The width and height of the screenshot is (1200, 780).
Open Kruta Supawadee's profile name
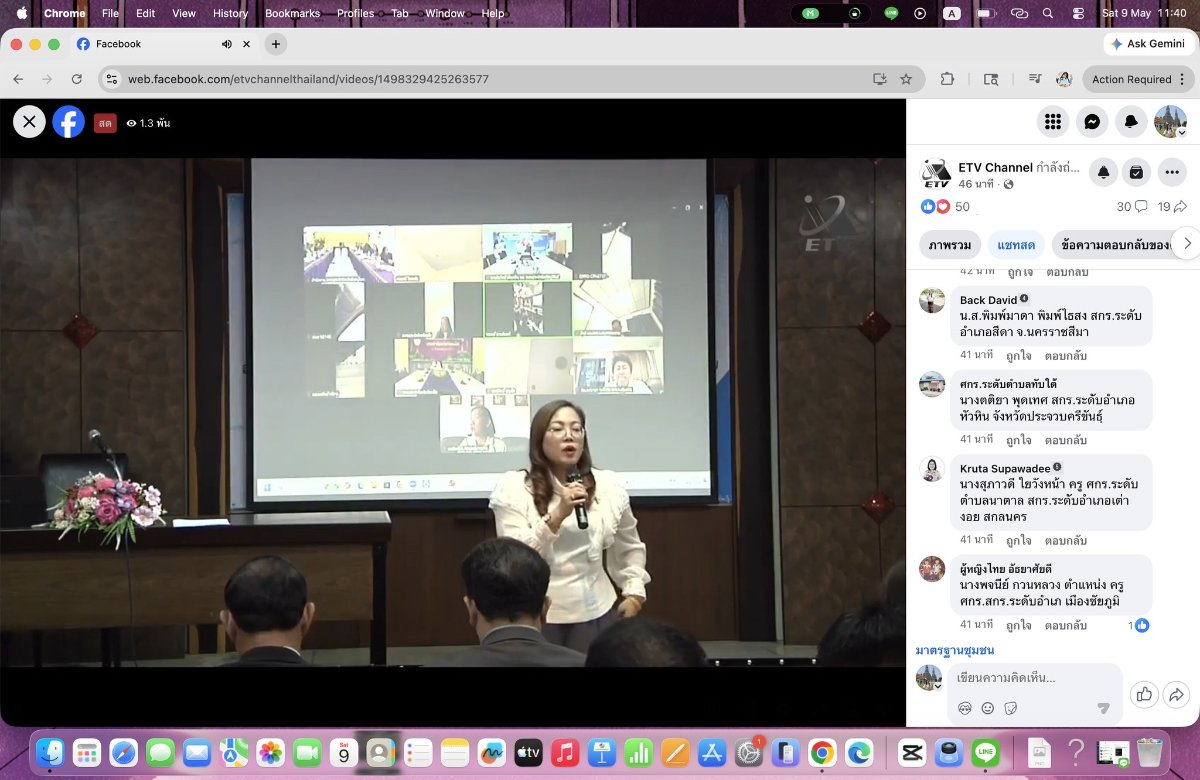1005,468
